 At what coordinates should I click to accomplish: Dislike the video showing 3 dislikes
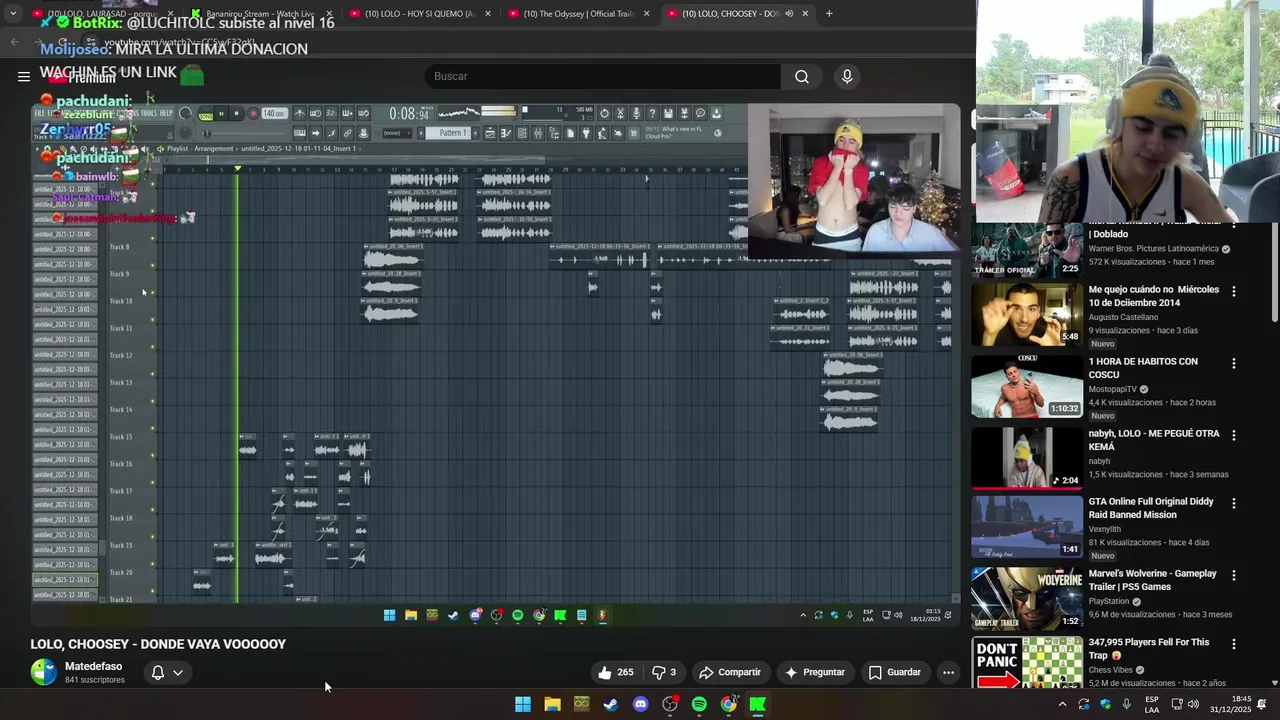point(664,672)
